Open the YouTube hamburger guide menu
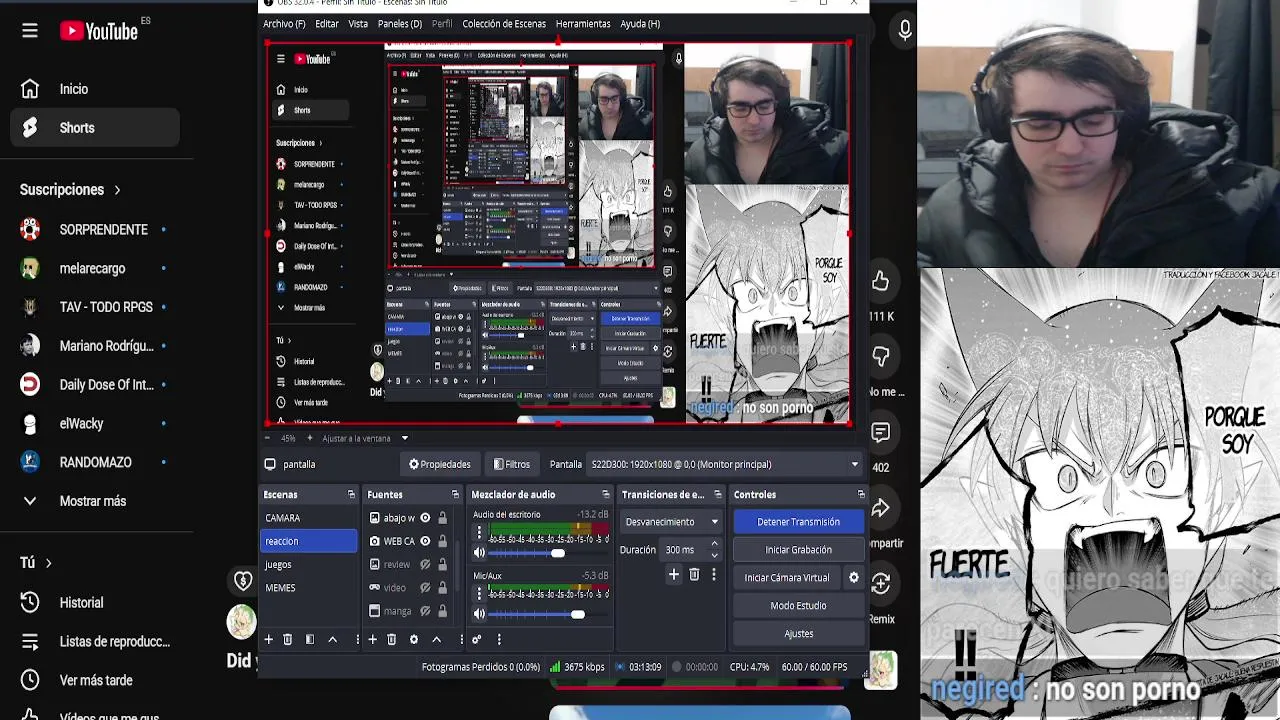Screen dimensions: 1280x720 (x=30, y=31)
